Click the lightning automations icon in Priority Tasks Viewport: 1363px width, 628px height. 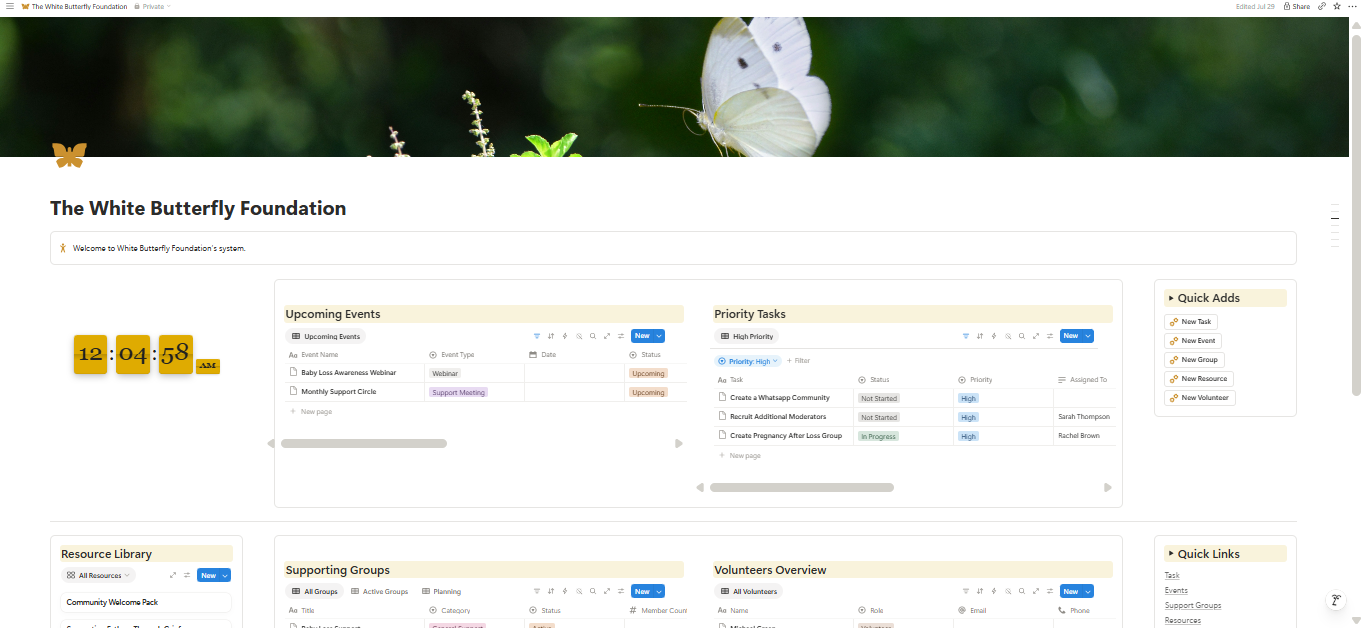point(994,336)
